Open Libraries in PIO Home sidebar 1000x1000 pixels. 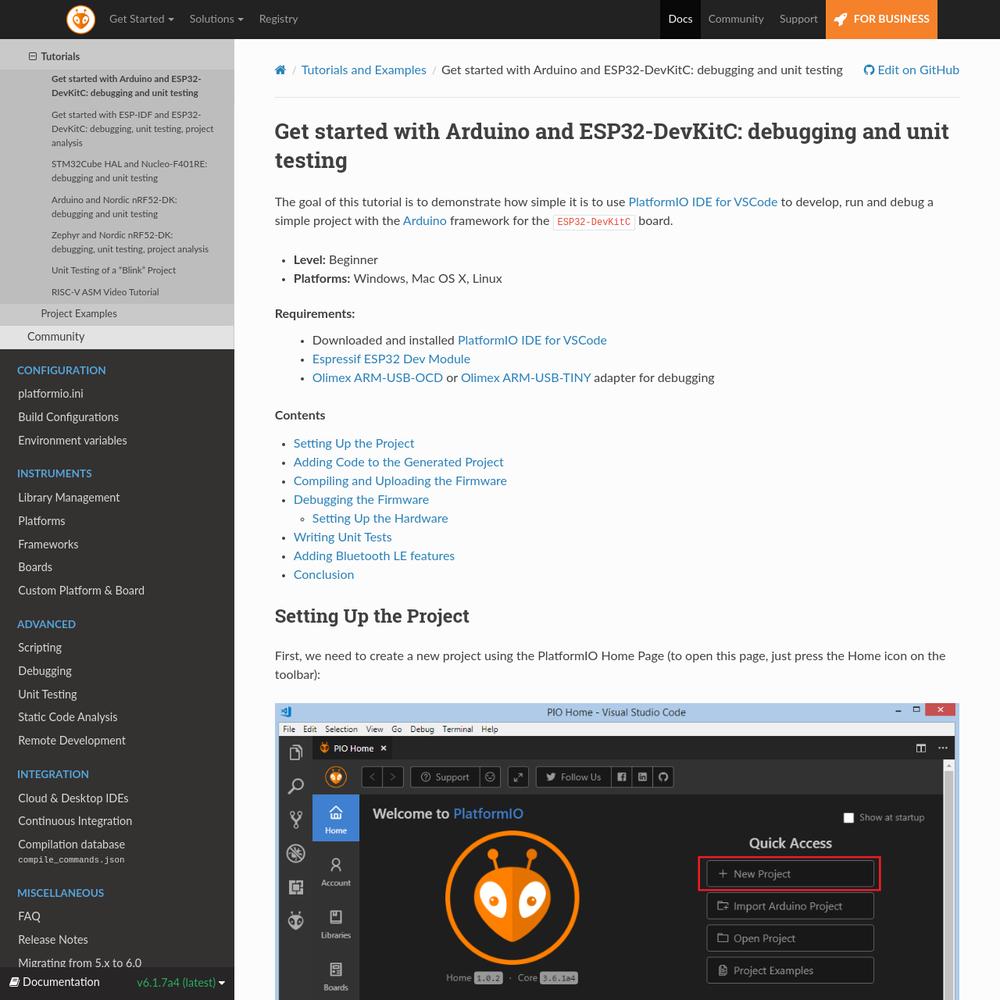[x=335, y=924]
